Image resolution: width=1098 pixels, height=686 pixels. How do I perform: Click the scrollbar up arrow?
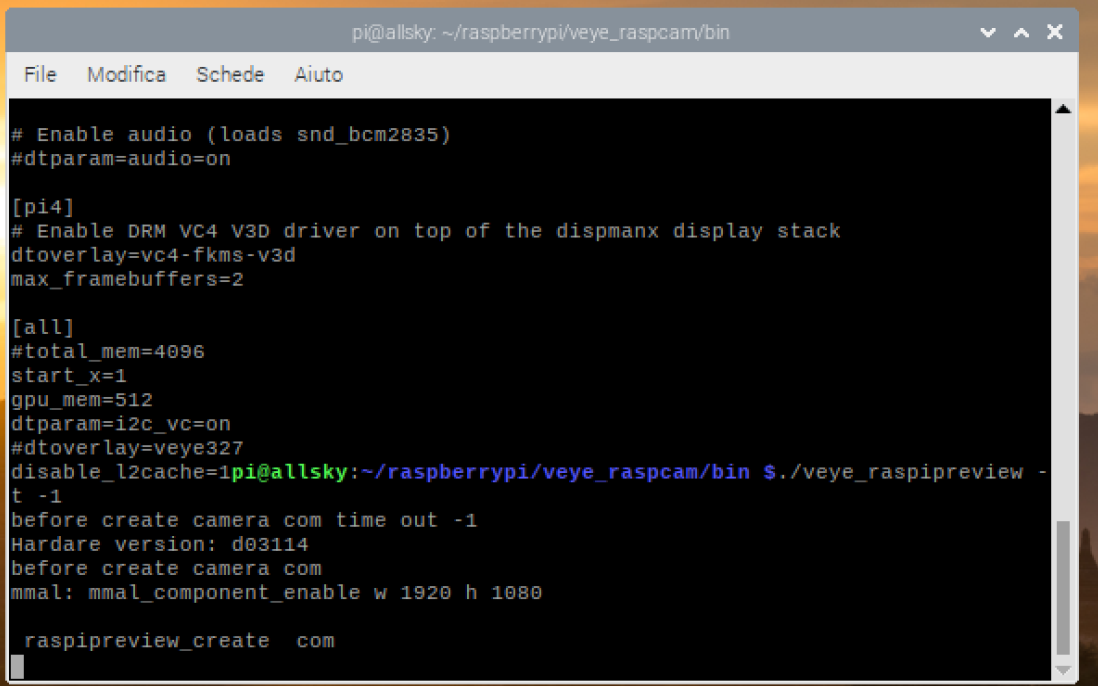pyautogui.click(x=1062, y=109)
